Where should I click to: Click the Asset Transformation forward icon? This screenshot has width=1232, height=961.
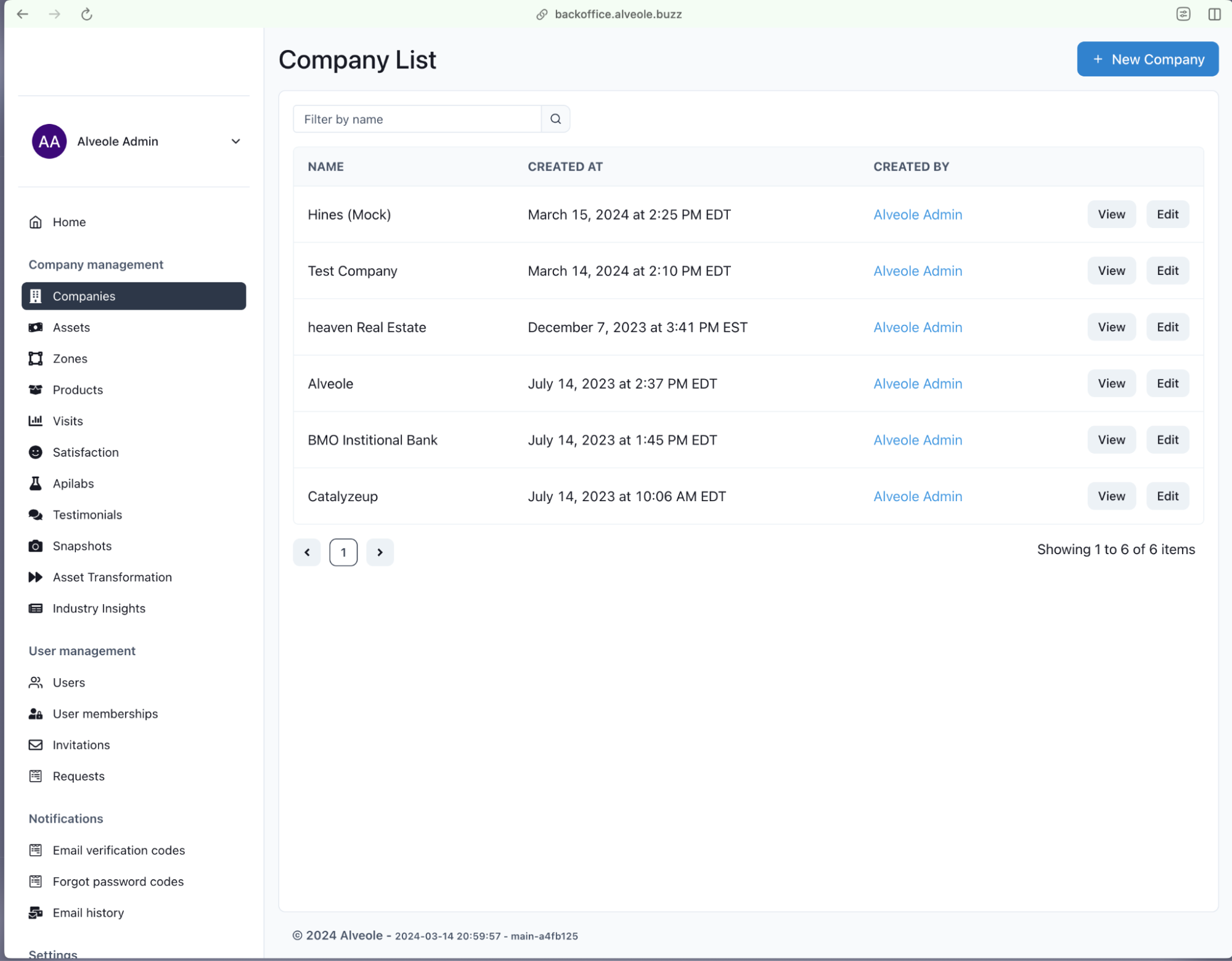pos(36,578)
